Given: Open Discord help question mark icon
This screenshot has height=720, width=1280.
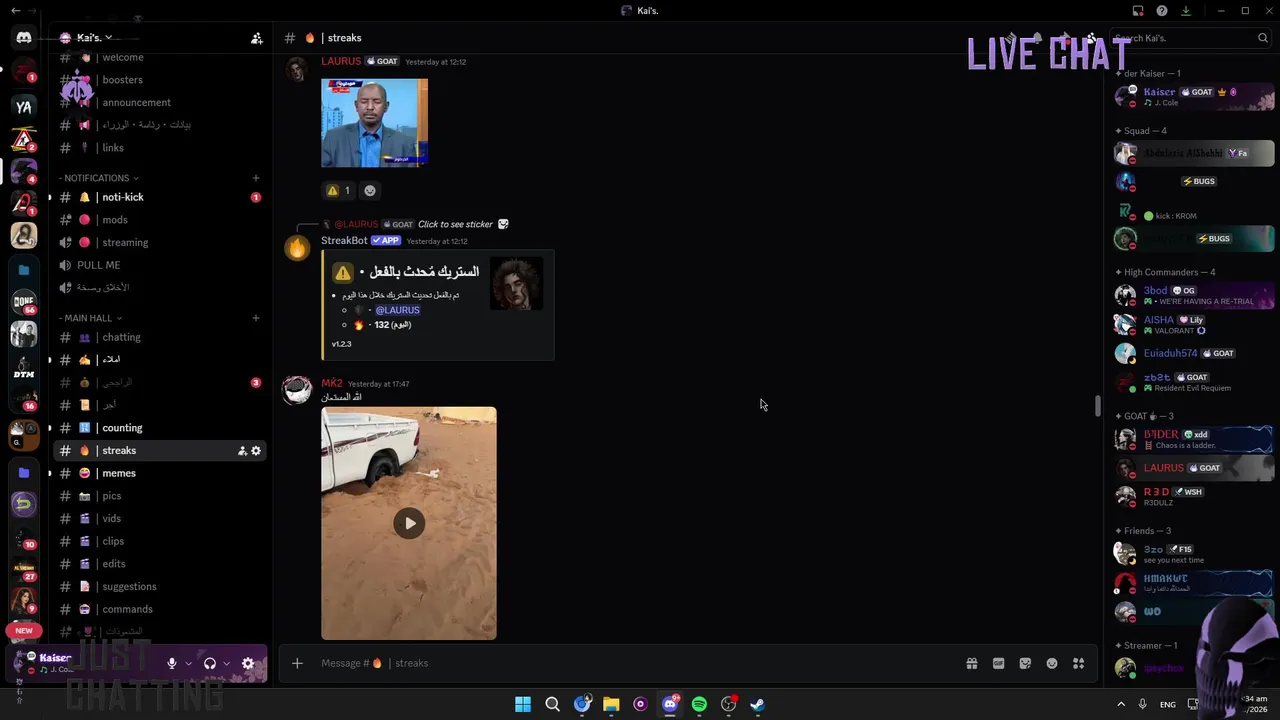Looking at the screenshot, I should (x=1162, y=11).
